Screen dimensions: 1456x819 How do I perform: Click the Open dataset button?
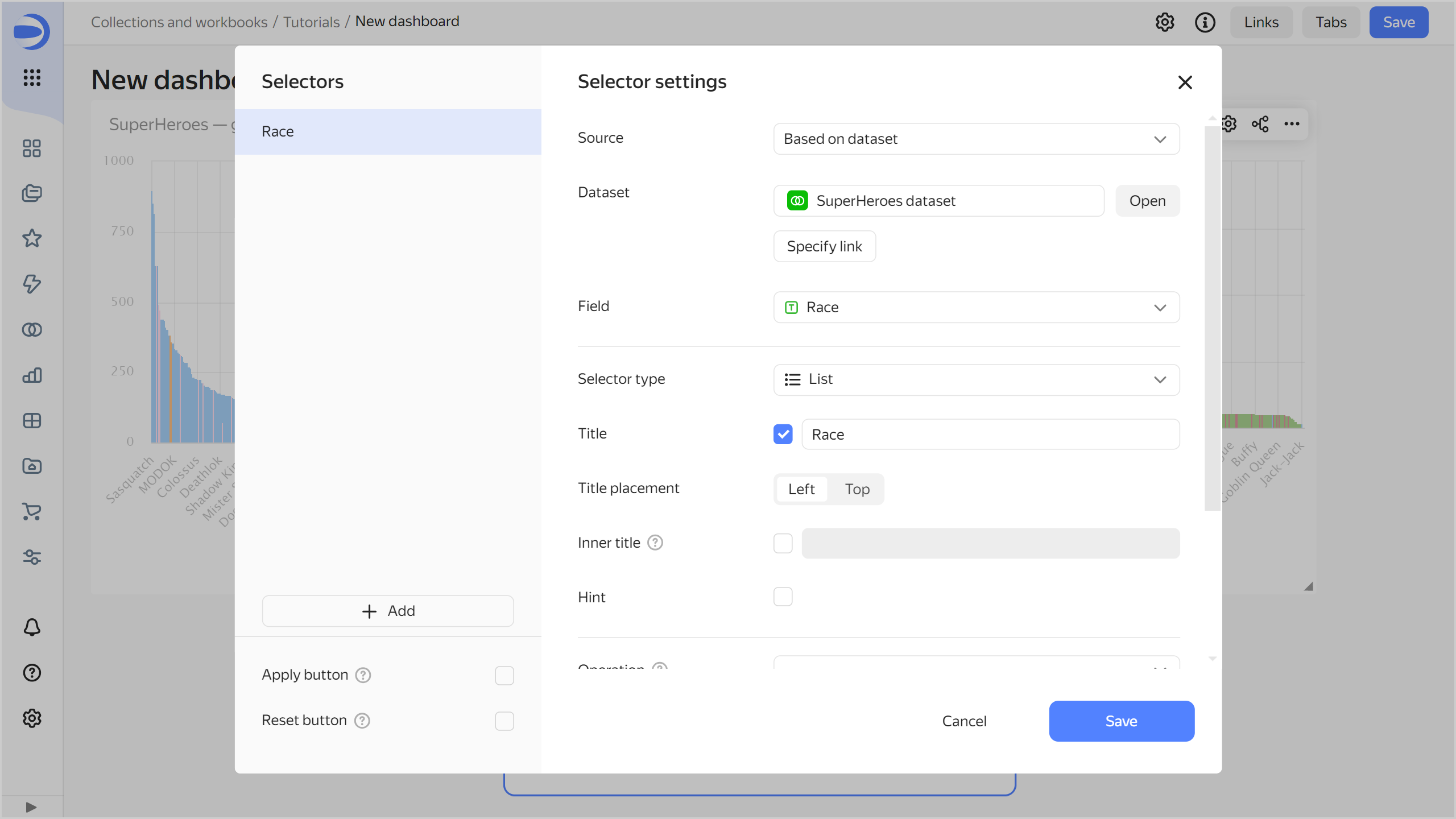click(1148, 201)
